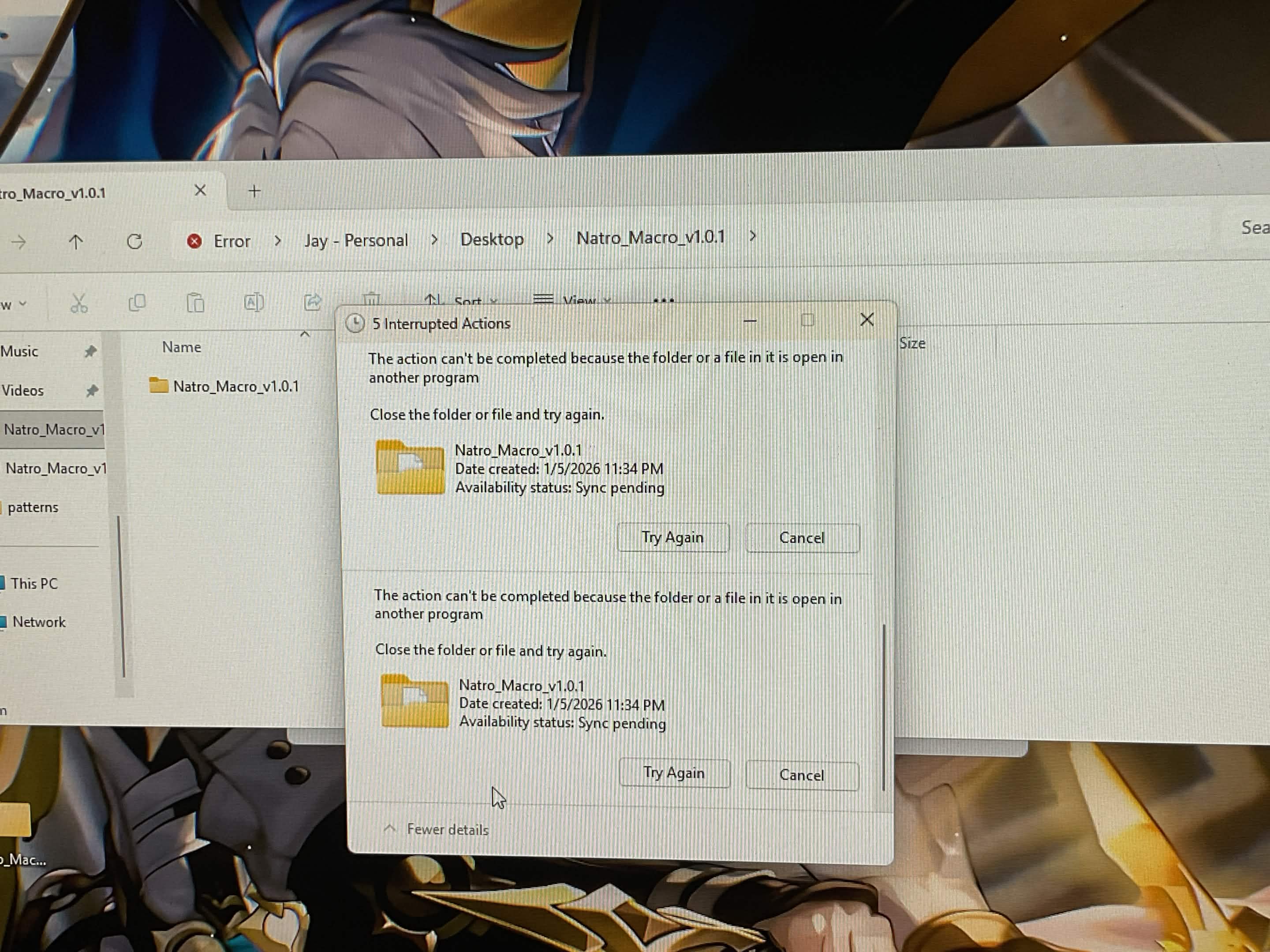
Task: Expand chevron after Natro_Macro_v1.0.1 breadcrumb
Action: 753,236
